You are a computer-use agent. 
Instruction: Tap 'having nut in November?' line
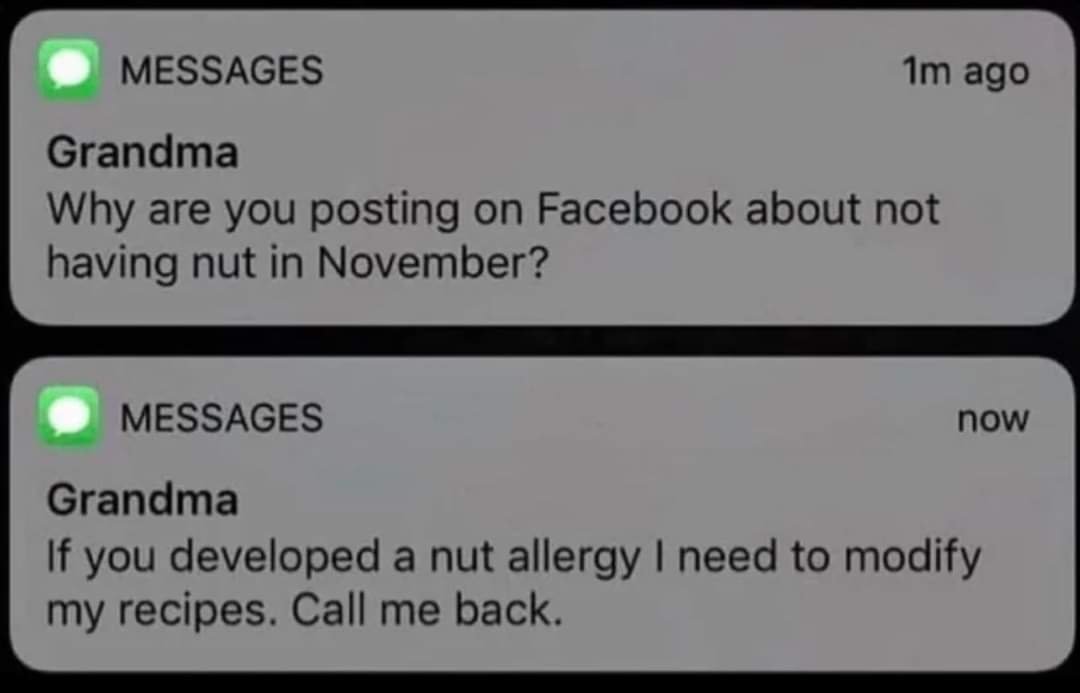[x=298, y=264]
